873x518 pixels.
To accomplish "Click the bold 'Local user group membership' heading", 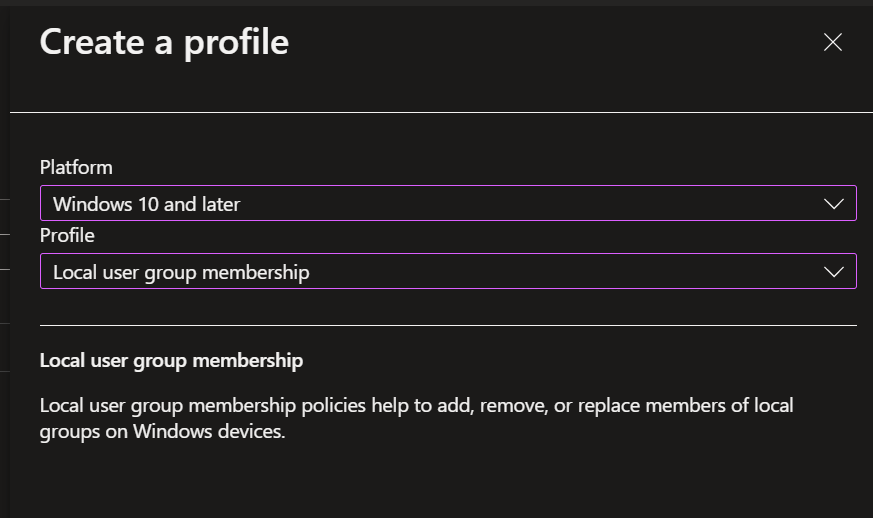I will point(171,360).
